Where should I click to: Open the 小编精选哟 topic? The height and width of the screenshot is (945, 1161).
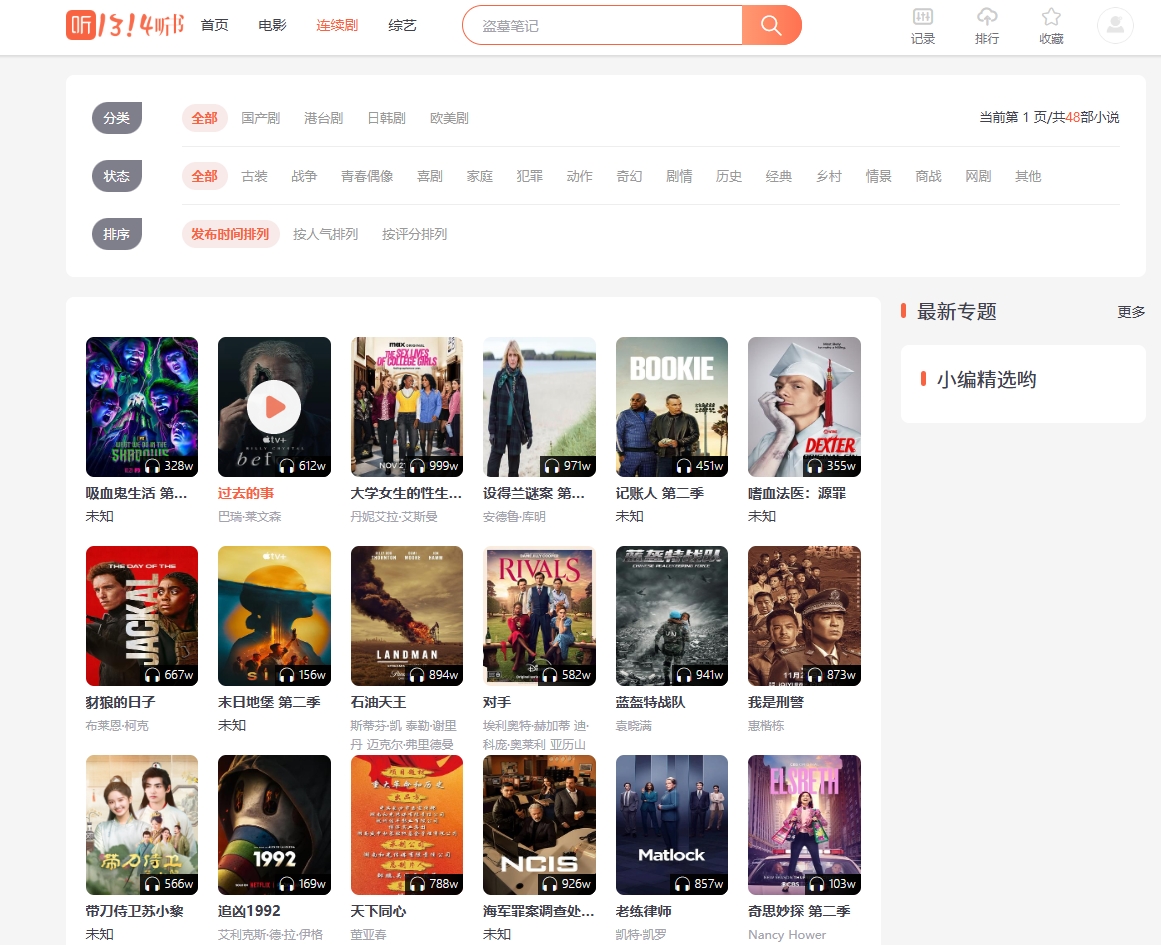(986, 379)
